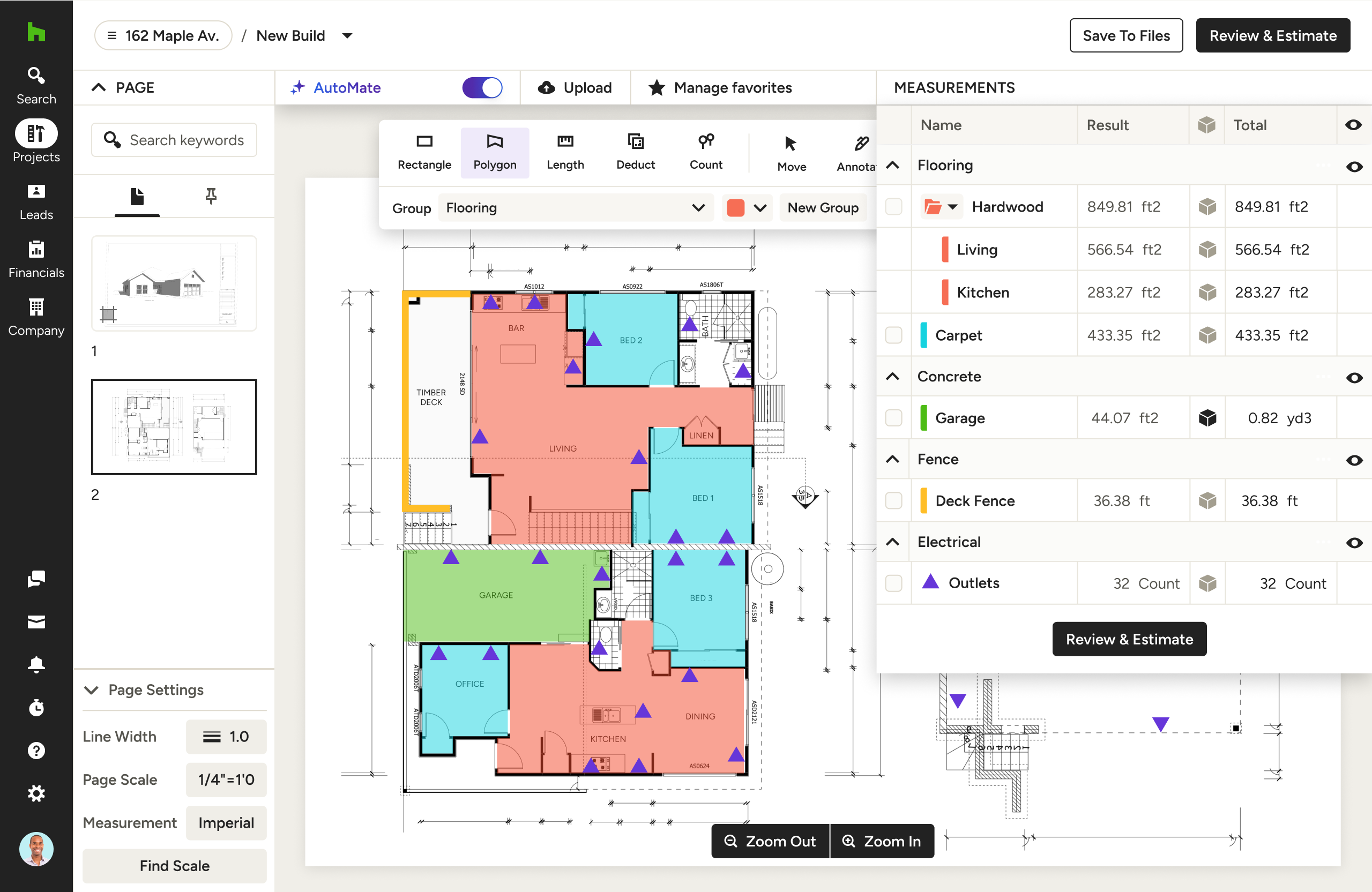Check the Carpet measurement checkbox
The height and width of the screenshot is (892, 1372).
(x=893, y=335)
